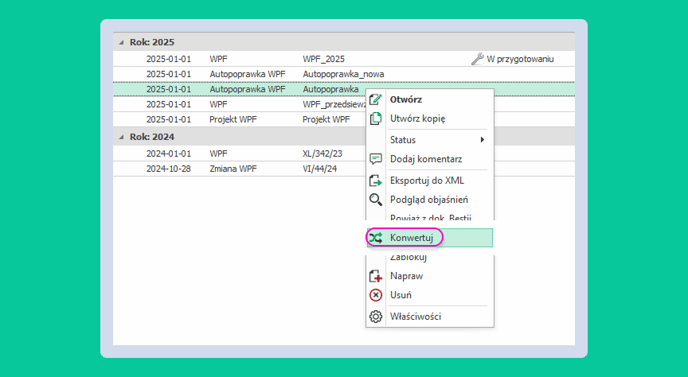Click W przygotowaniu status text
Screen dimensions: 688x377
click(520, 59)
